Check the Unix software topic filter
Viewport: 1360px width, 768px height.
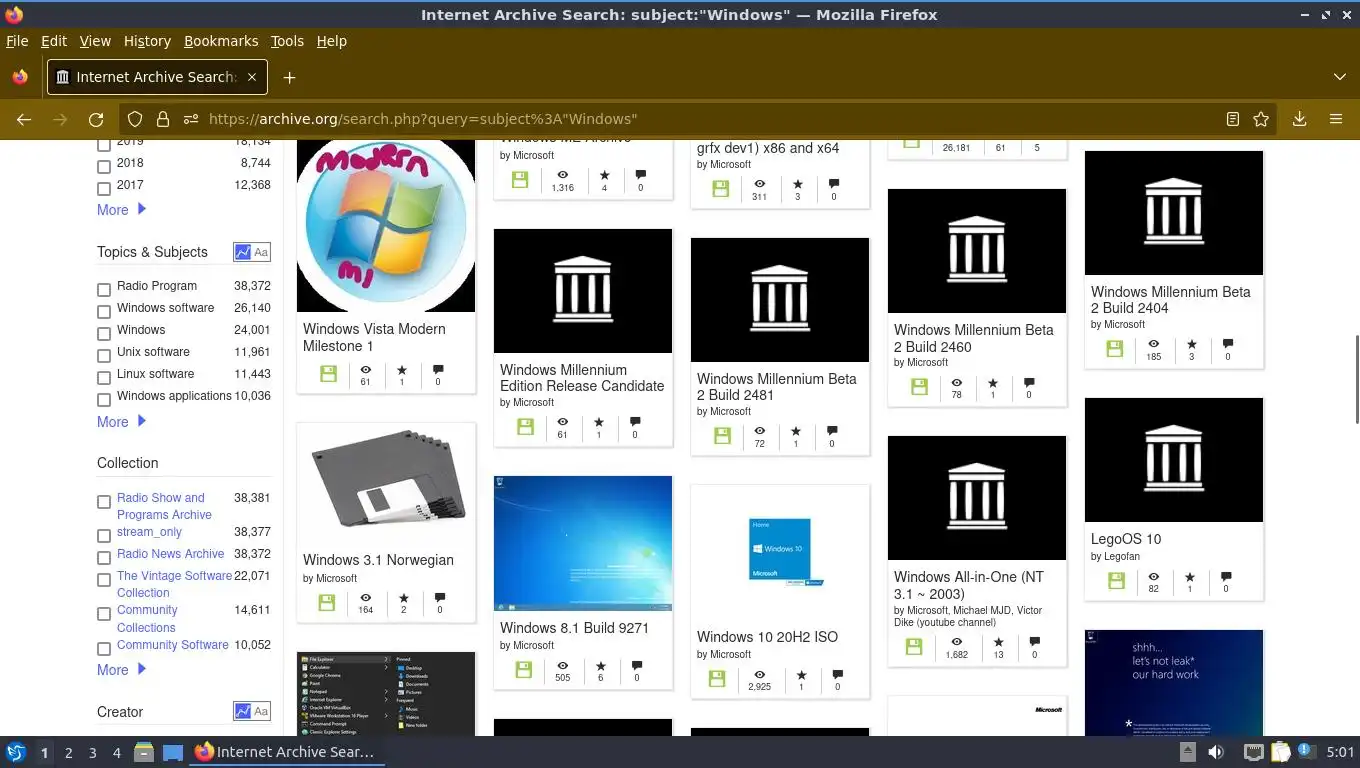(104, 355)
